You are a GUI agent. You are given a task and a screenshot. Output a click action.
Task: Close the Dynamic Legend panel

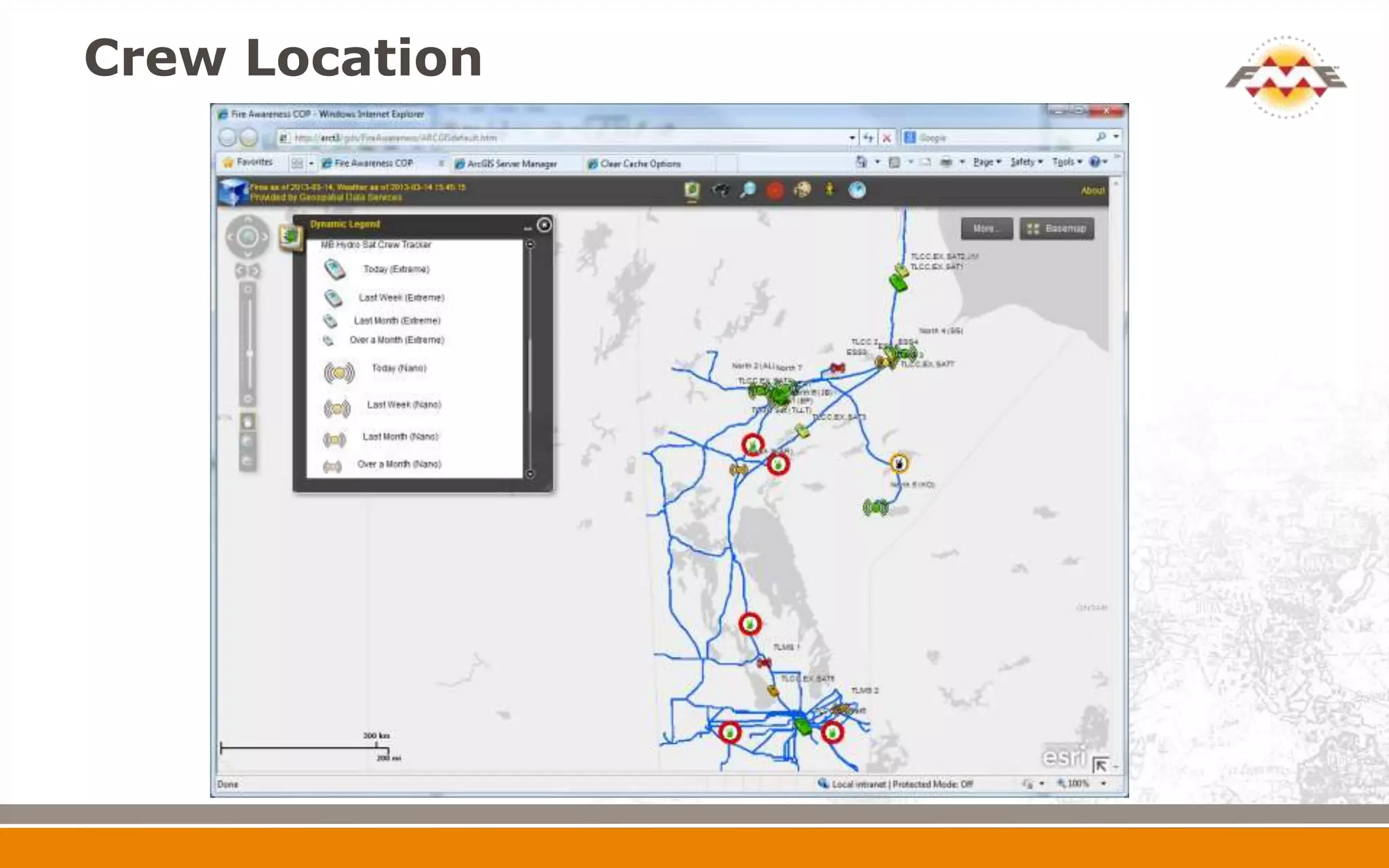click(x=544, y=225)
